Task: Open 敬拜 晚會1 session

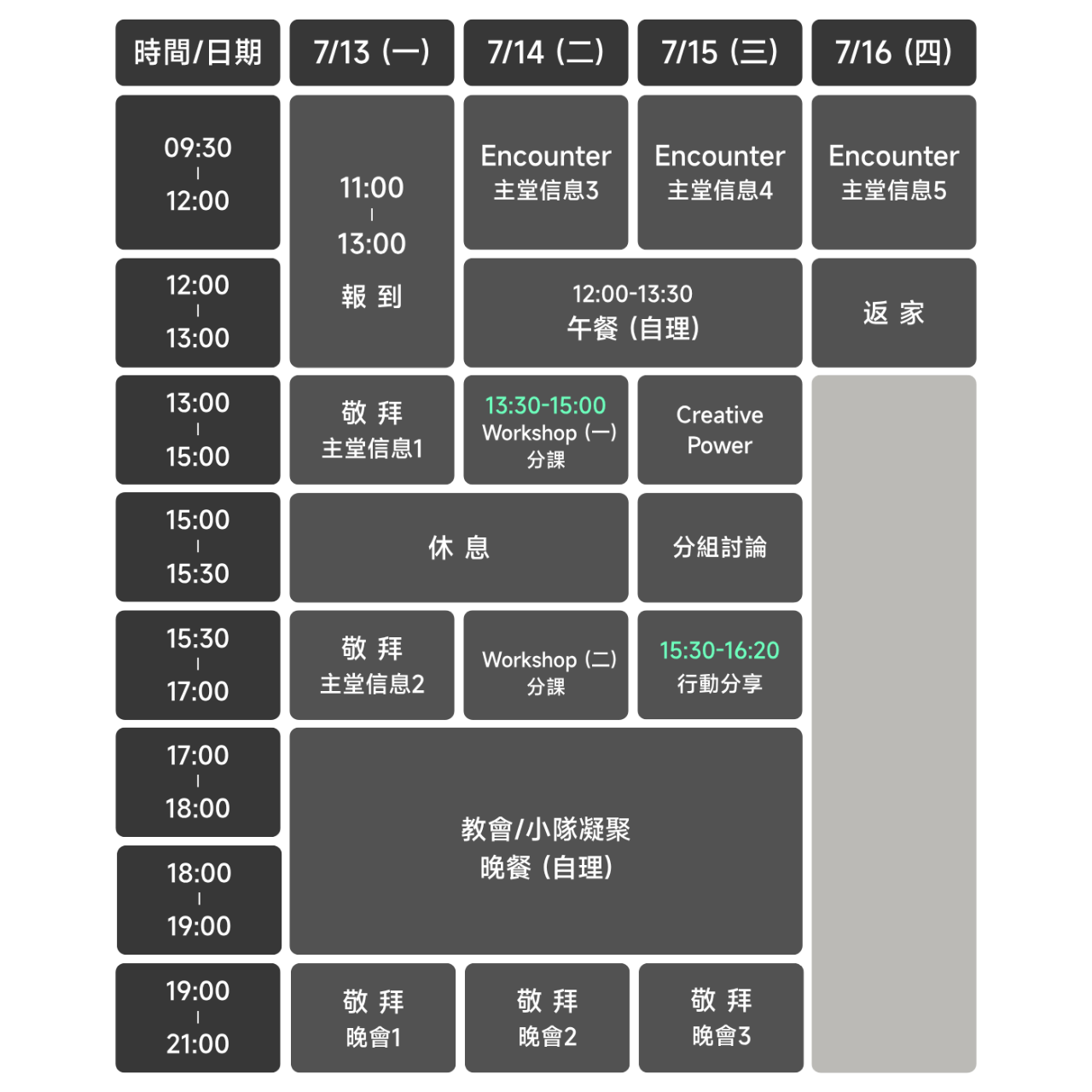Action: (x=373, y=1018)
